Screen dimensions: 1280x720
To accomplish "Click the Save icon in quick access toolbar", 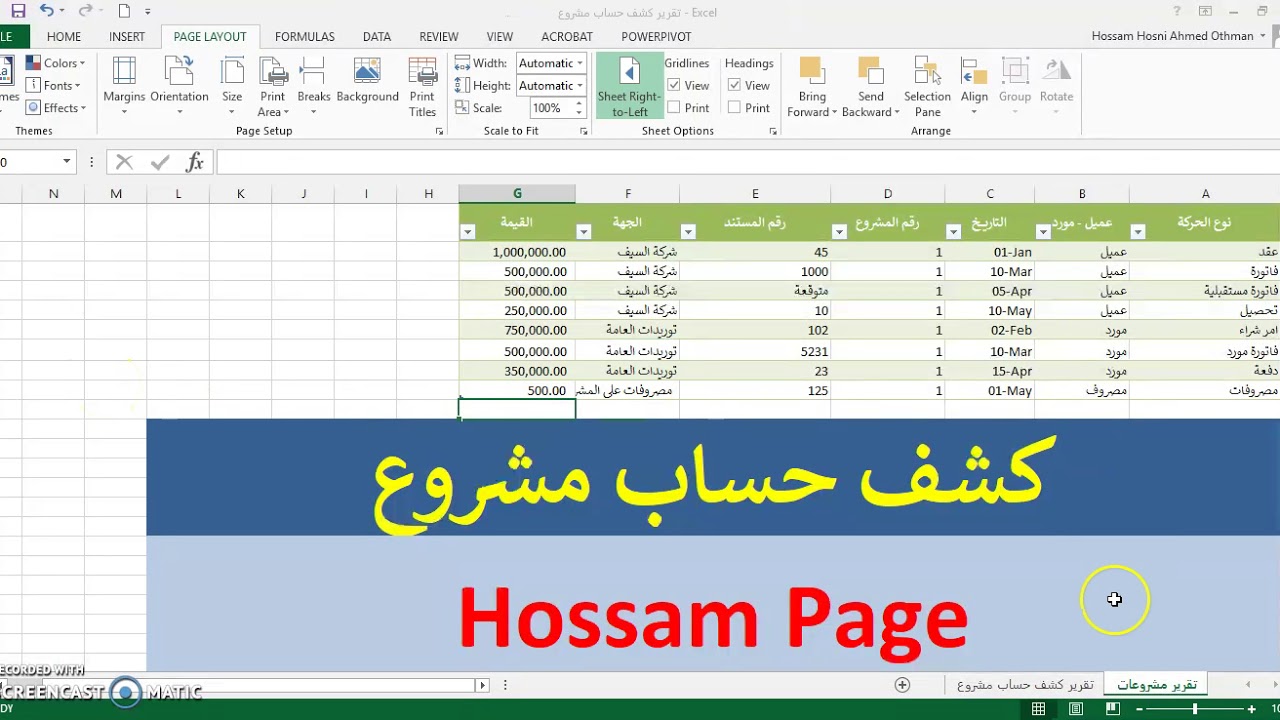I will pyautogui.click(x=18, y=12).
